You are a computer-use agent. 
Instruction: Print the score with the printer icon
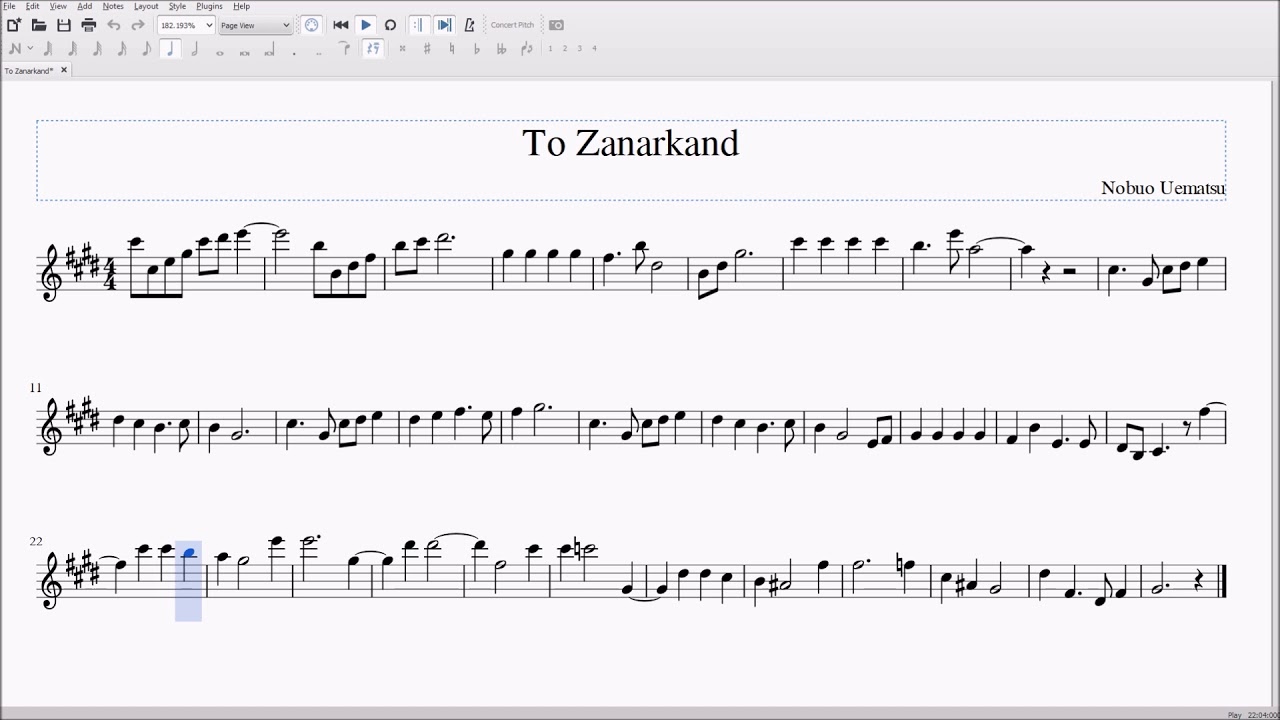click(88, 25)
